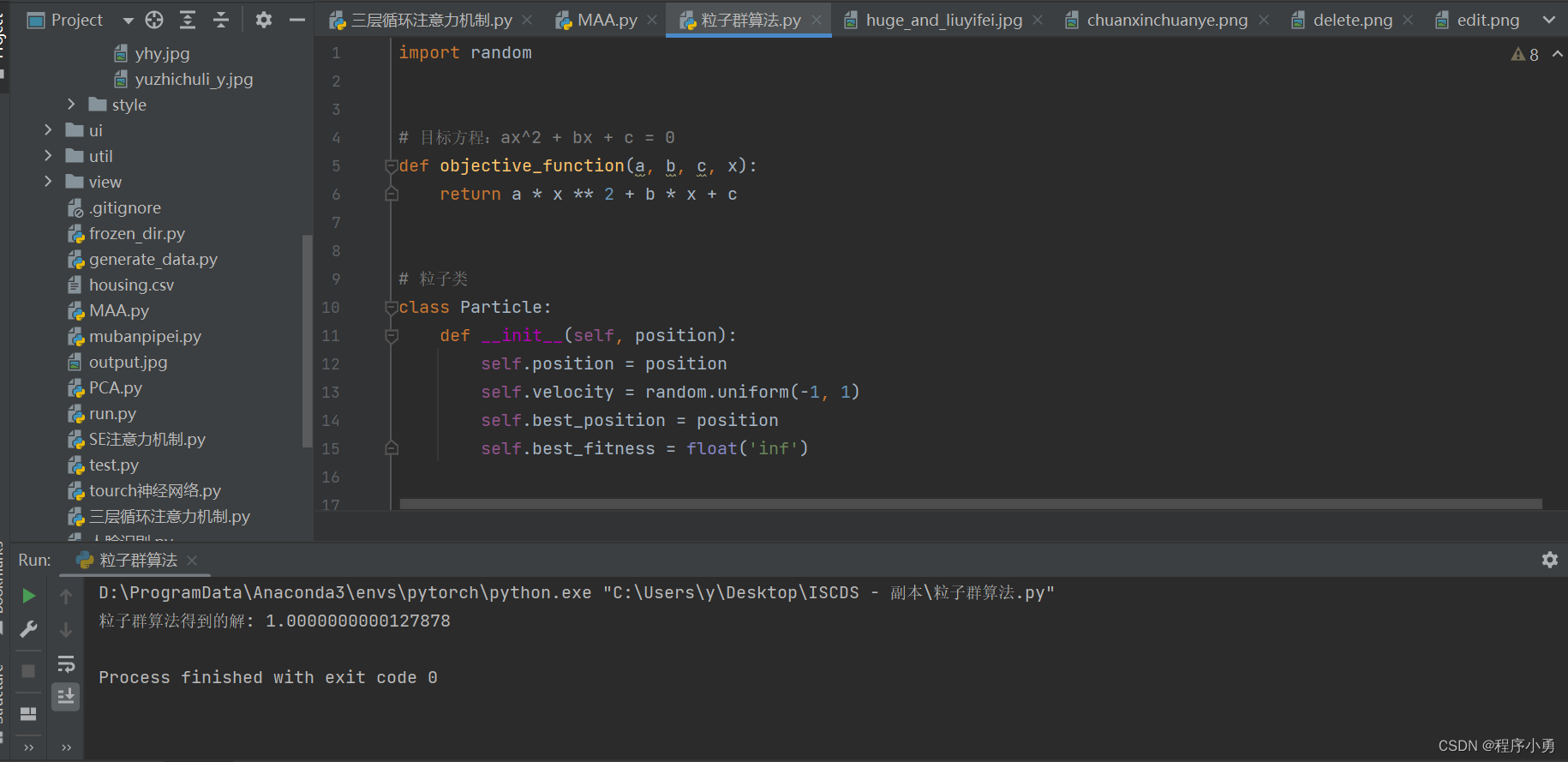This screenshot has width=1568, height=762.
Task: Close the MAA.py editor tab
Action: point(652,20)
